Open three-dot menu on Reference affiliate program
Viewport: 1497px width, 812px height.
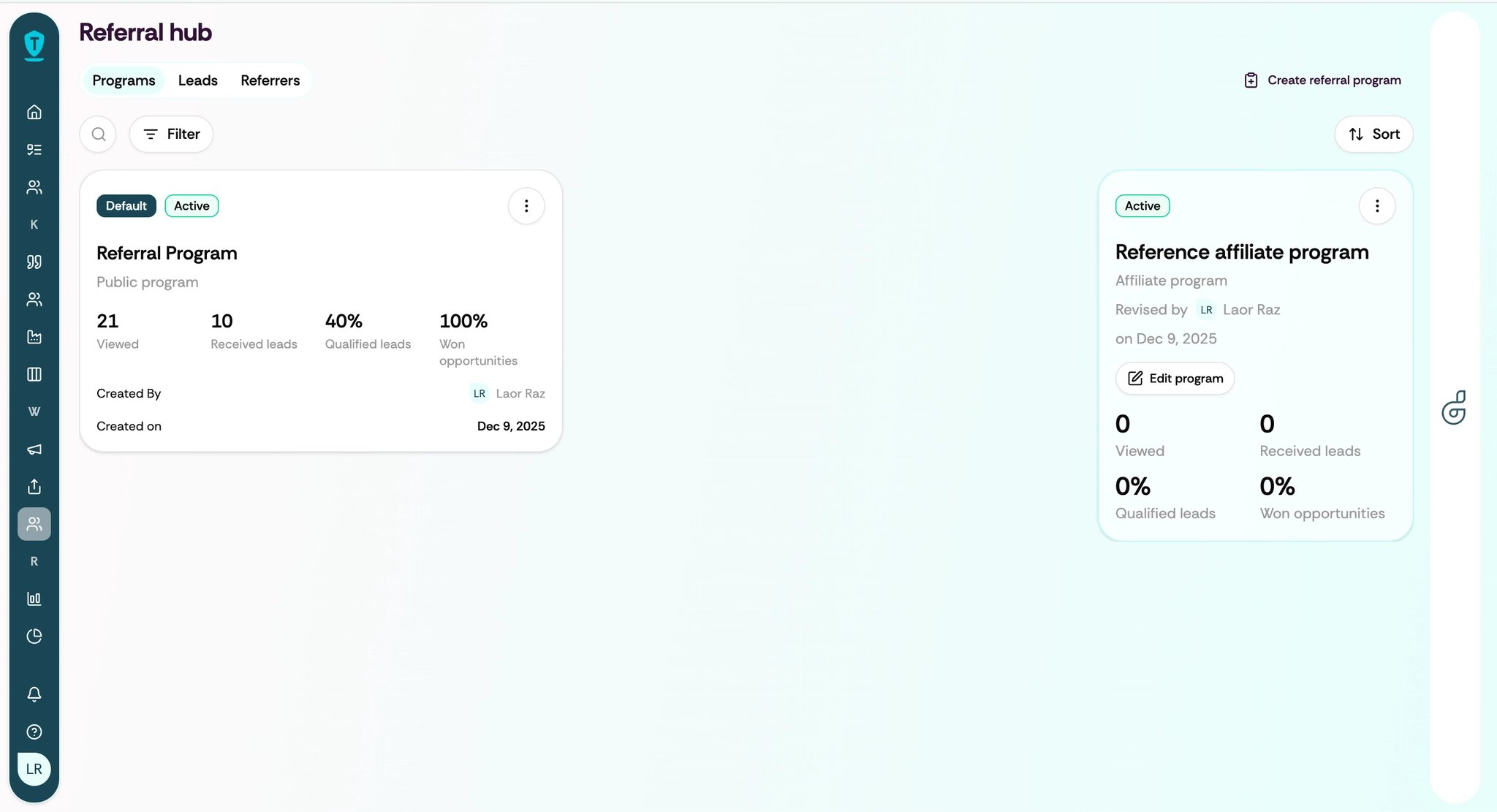pyautogui.click(x=1377, y=206)
